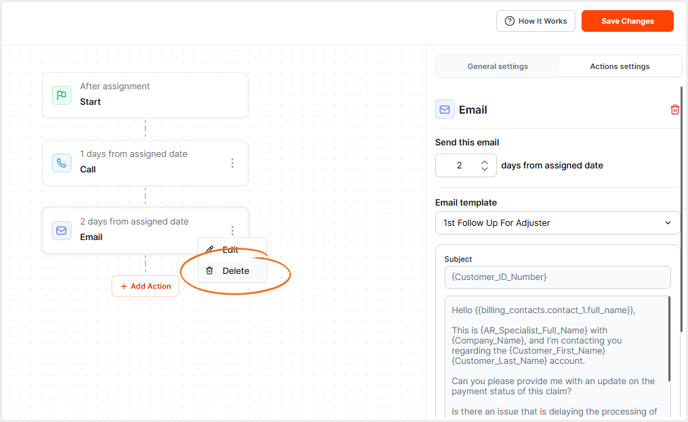
Task: Click the phone icon on Call node
Action: [62, 163]
